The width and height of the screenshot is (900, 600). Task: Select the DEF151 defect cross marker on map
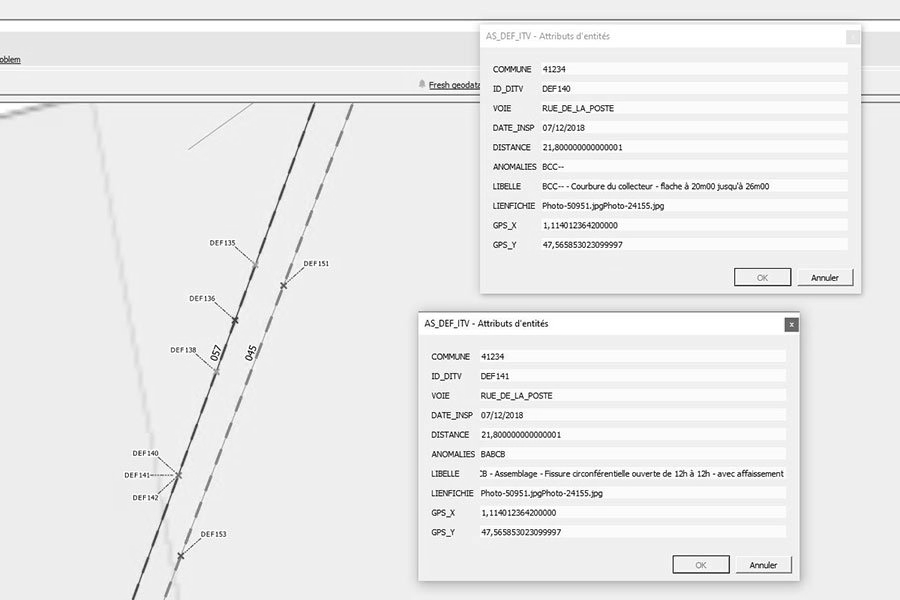[x=284, y=284]
